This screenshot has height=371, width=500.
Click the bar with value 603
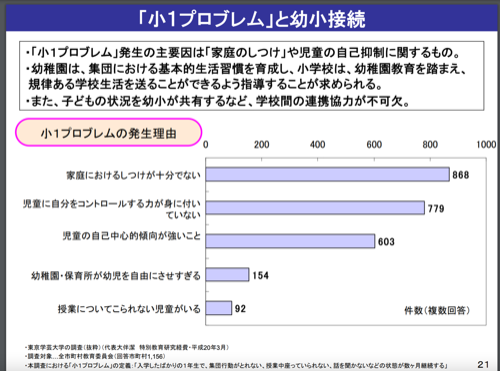(290, 241)
